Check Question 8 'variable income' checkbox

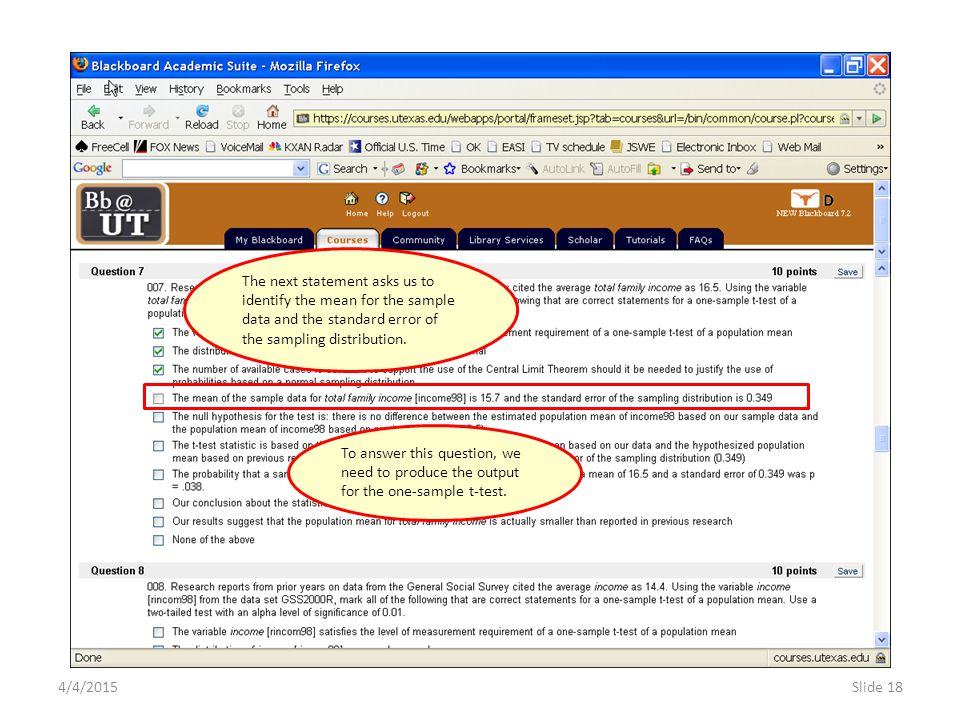click(159, 632)
